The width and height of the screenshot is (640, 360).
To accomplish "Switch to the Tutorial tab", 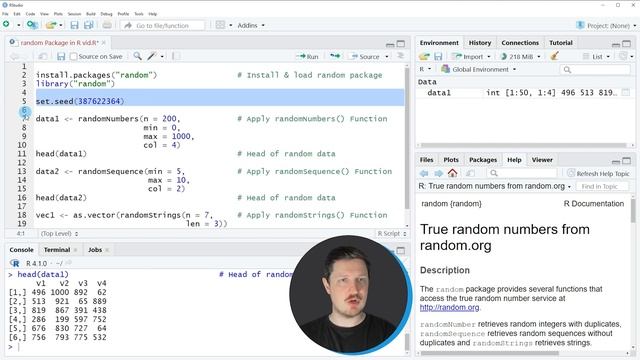I will (x=560, y=43).
